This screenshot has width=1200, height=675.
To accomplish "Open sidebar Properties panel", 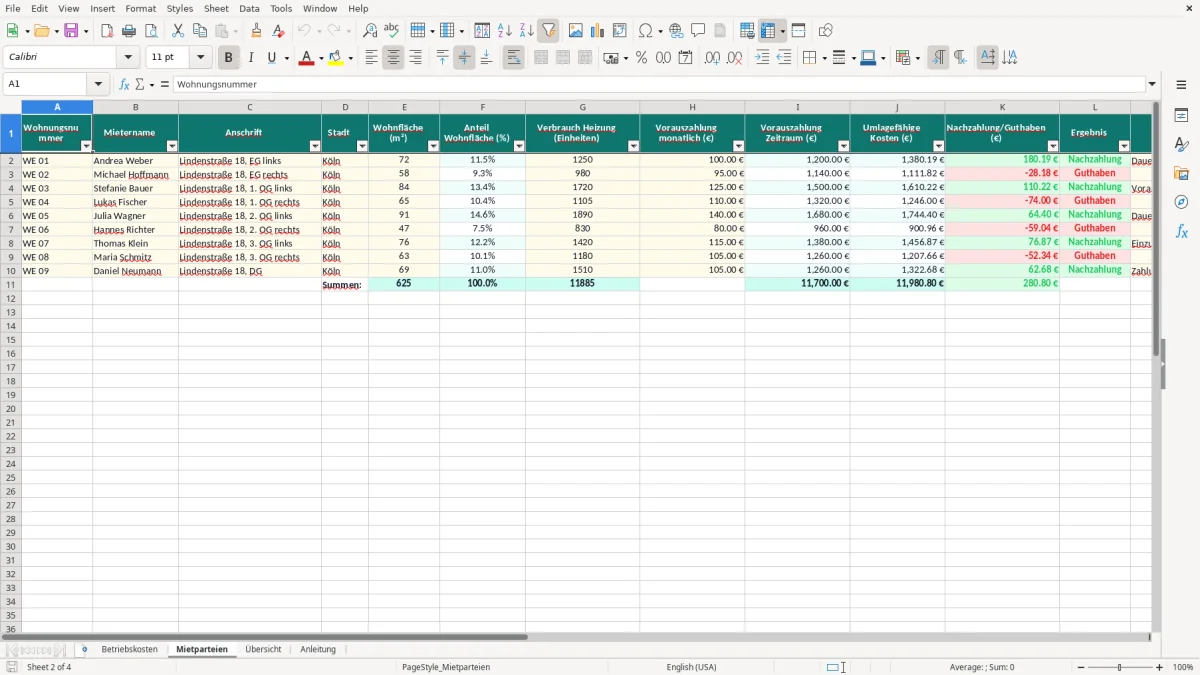I will (x=1181, y=115).
